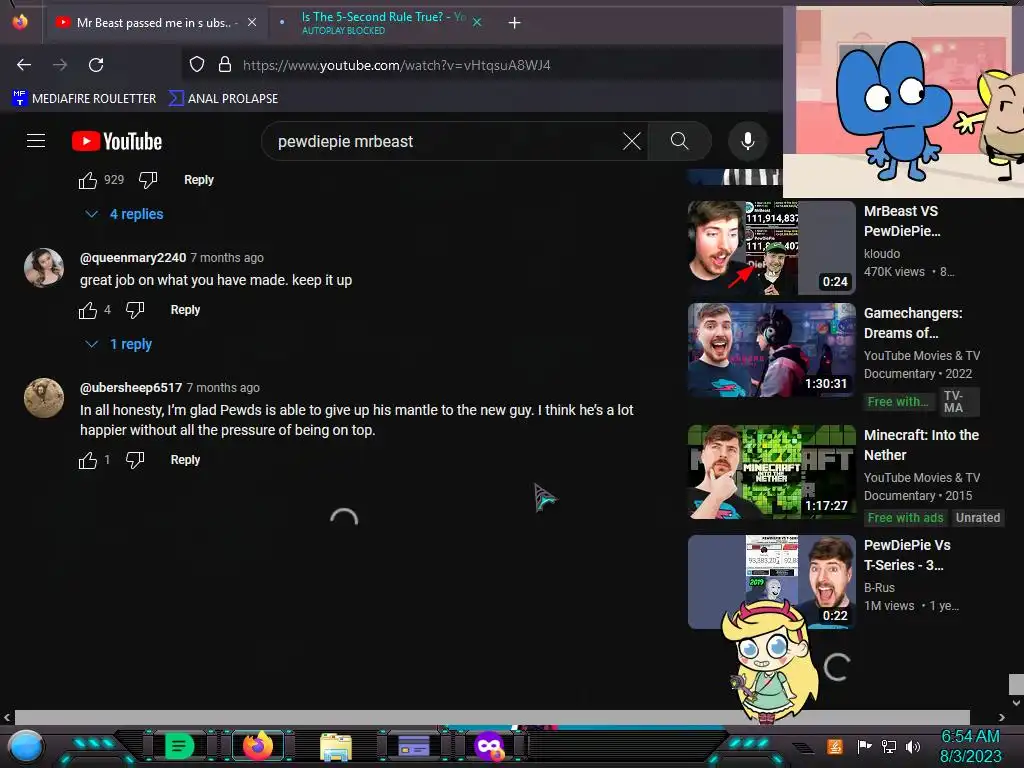Image resolution: width=1024 pixels, height=768 pixels.
Task: Dislike the comment with 929 likes
Action: click(x=148, y=180)
